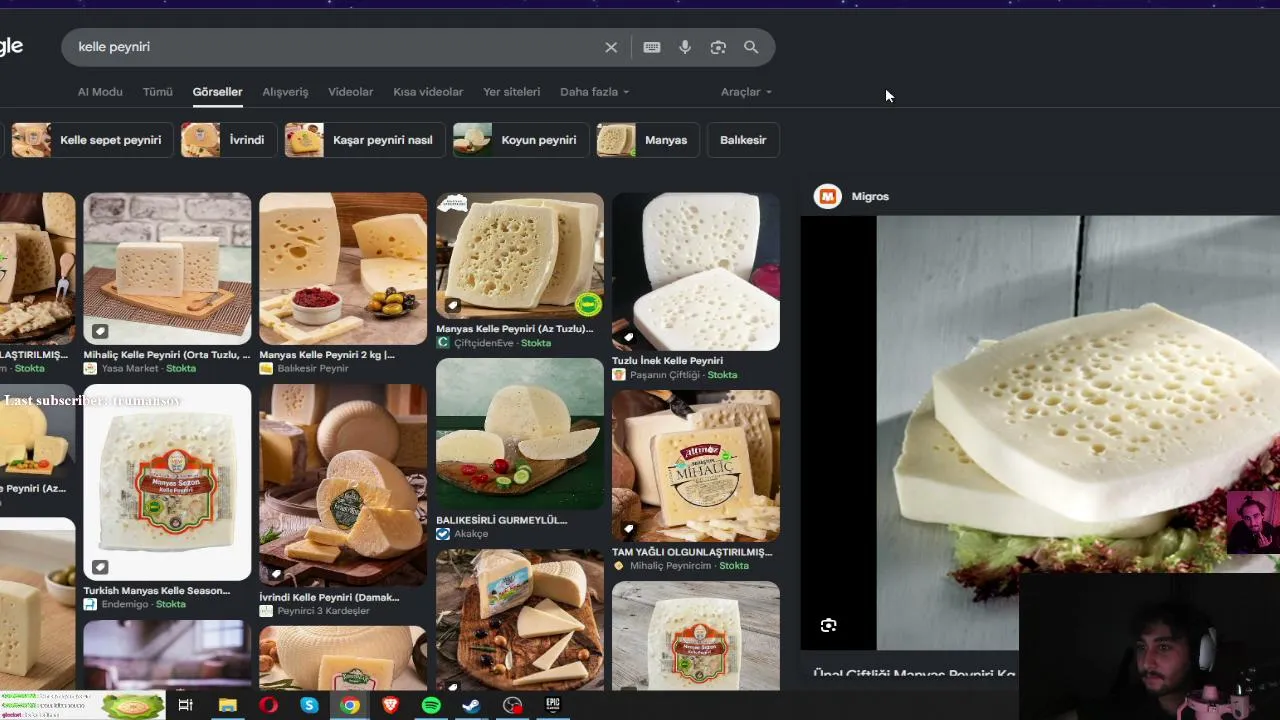Click the Migros source logo icon
1280x720 pixels.
pos(827,196)
